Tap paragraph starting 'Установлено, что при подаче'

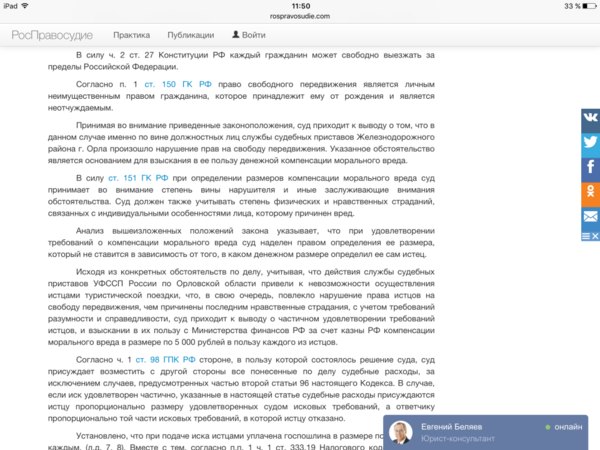[215, 441]
